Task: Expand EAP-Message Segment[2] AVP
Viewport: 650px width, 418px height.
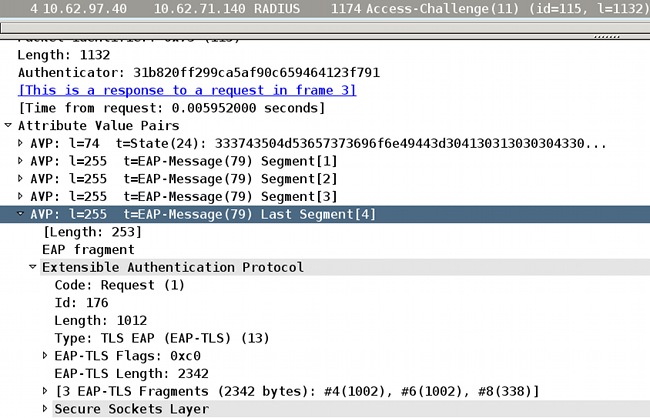Action: click(x=21, y=179)
